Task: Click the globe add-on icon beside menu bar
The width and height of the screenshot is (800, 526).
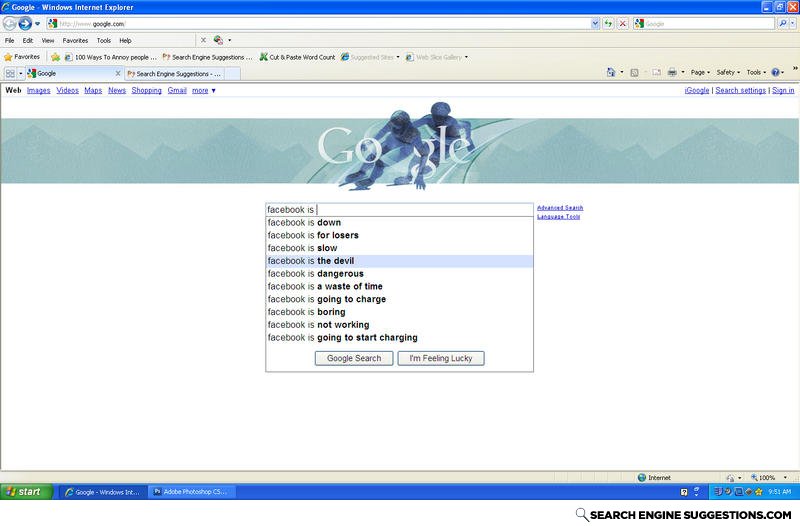Action: tap(218, 40)
